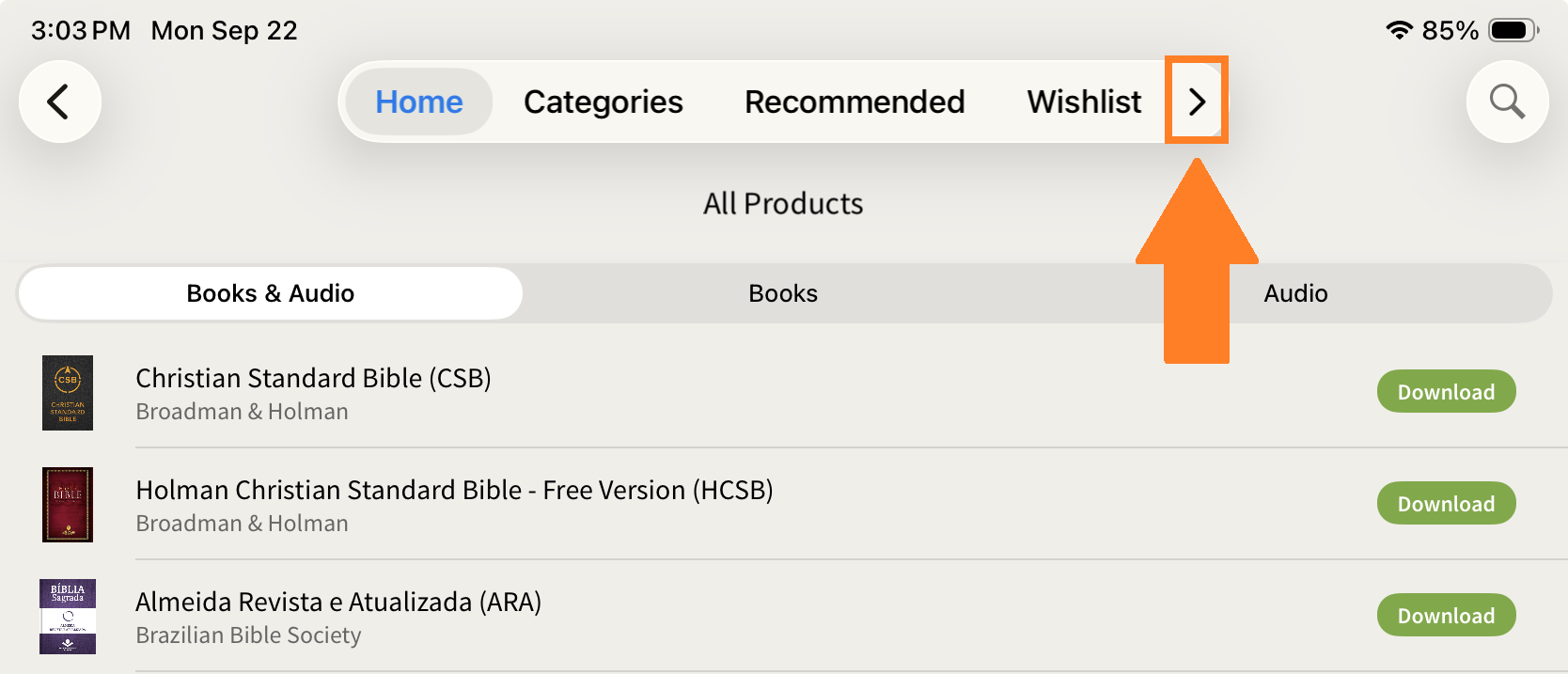Open the Home tab
Screen dimensions: 1568x674
point(419,102)
